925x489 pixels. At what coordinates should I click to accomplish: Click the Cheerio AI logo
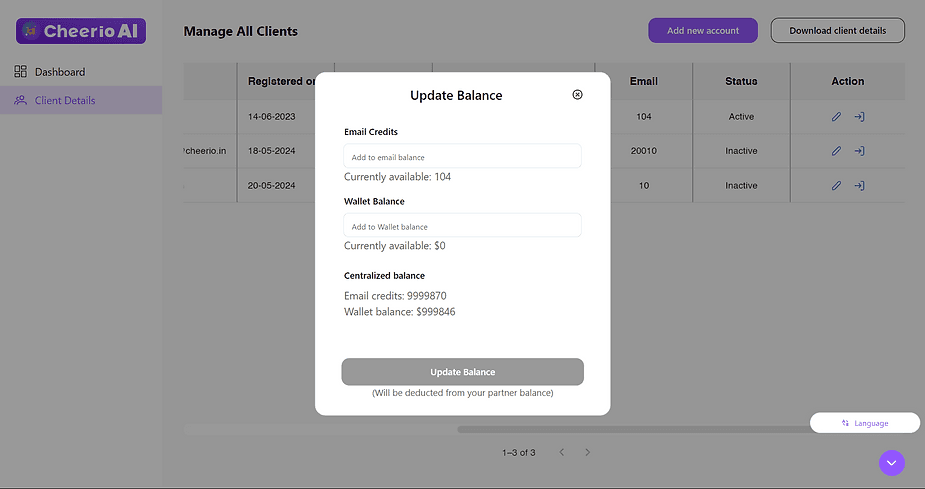[x=81, y=31]
